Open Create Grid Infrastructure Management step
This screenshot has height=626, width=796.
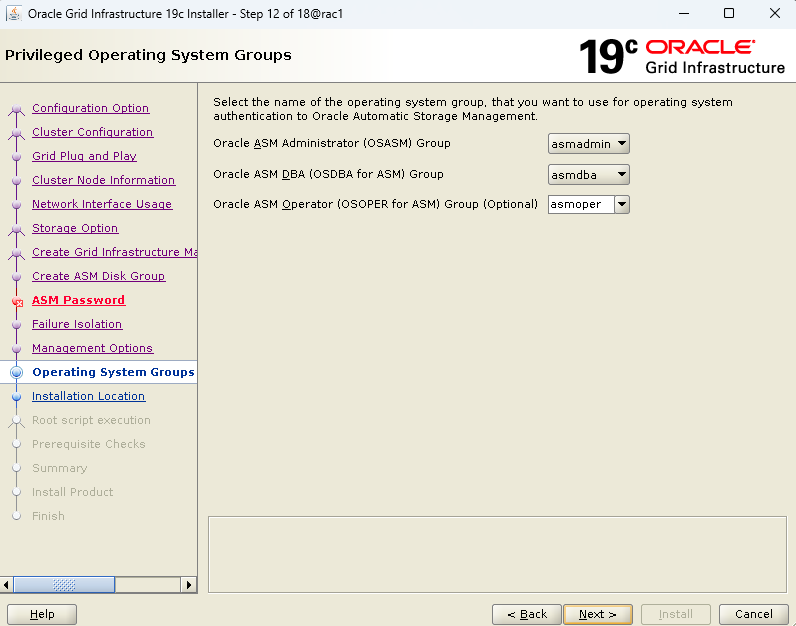coord(115,252)
